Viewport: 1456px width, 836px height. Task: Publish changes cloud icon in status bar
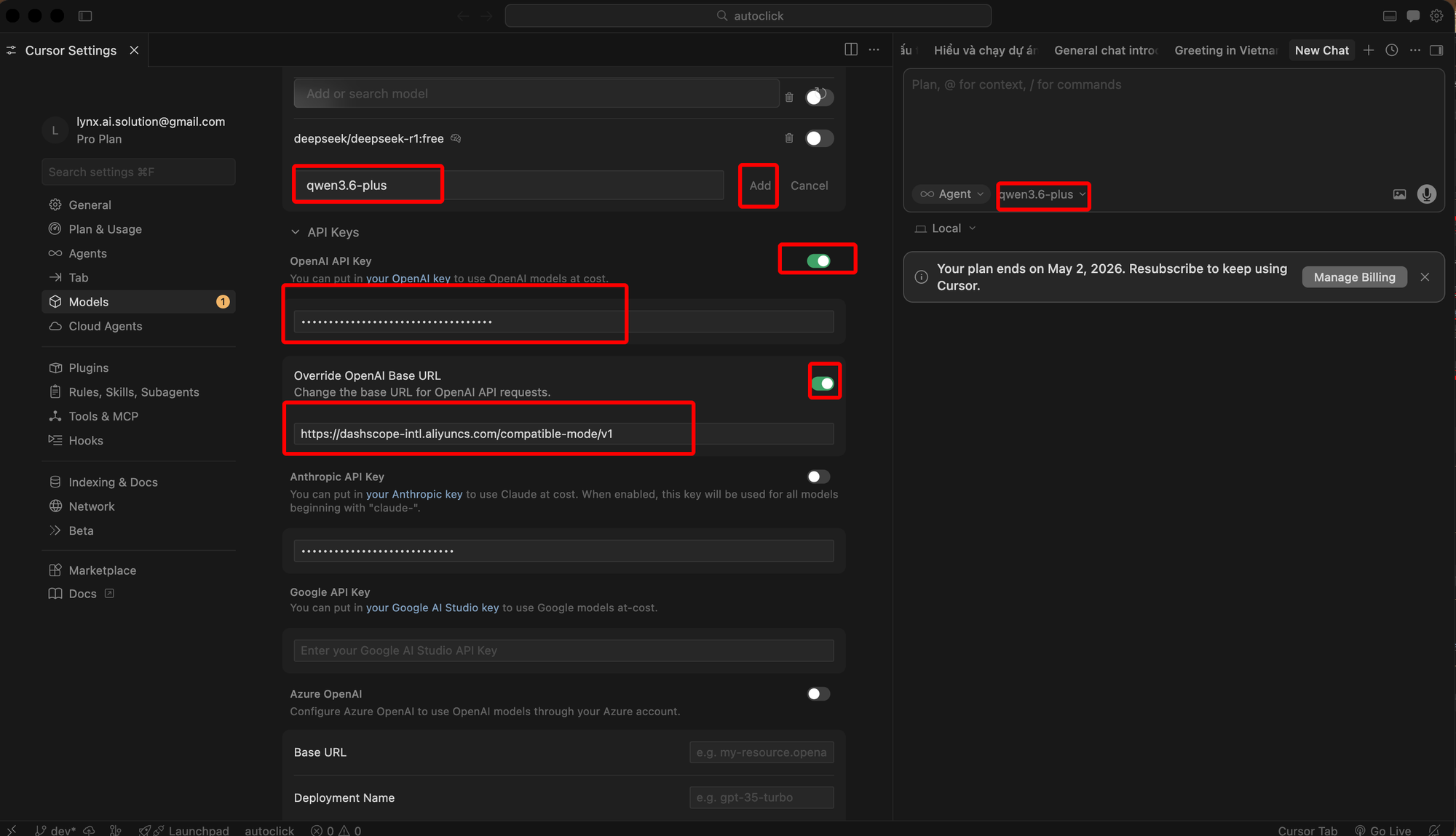89,830
